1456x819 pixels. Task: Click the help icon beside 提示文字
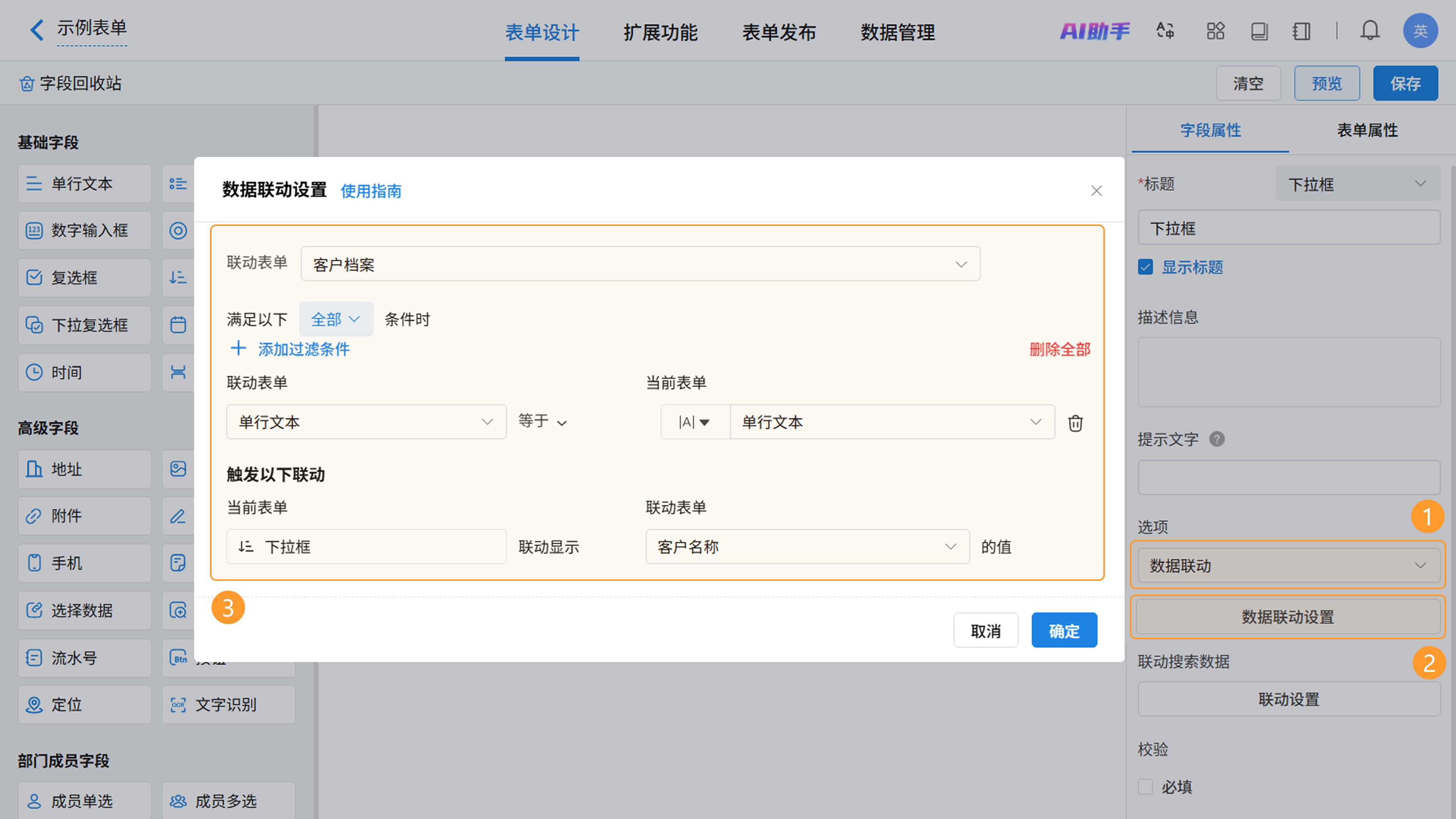pos(1217,439)
